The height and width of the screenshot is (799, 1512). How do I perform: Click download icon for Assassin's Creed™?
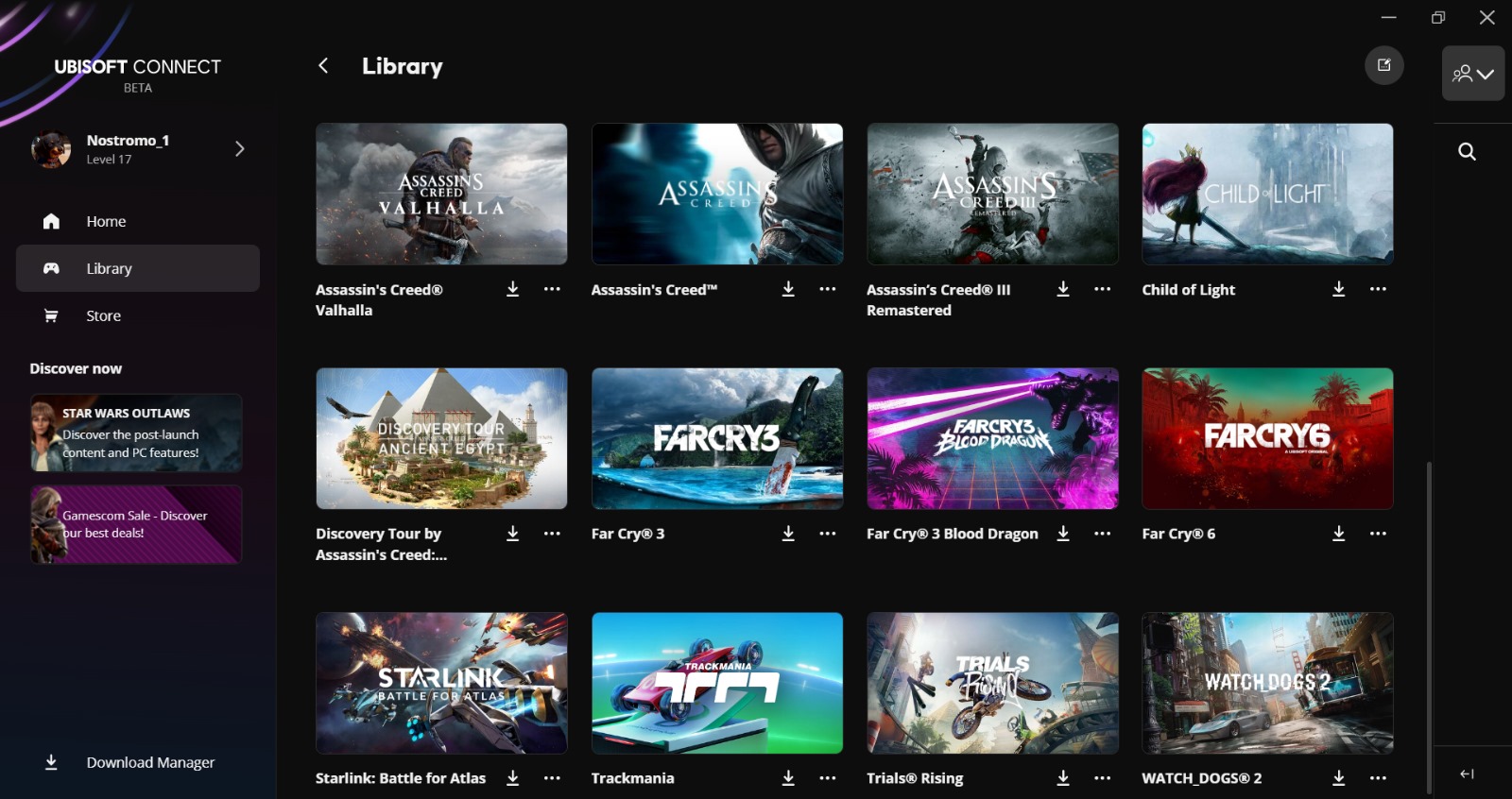point(788,289)
